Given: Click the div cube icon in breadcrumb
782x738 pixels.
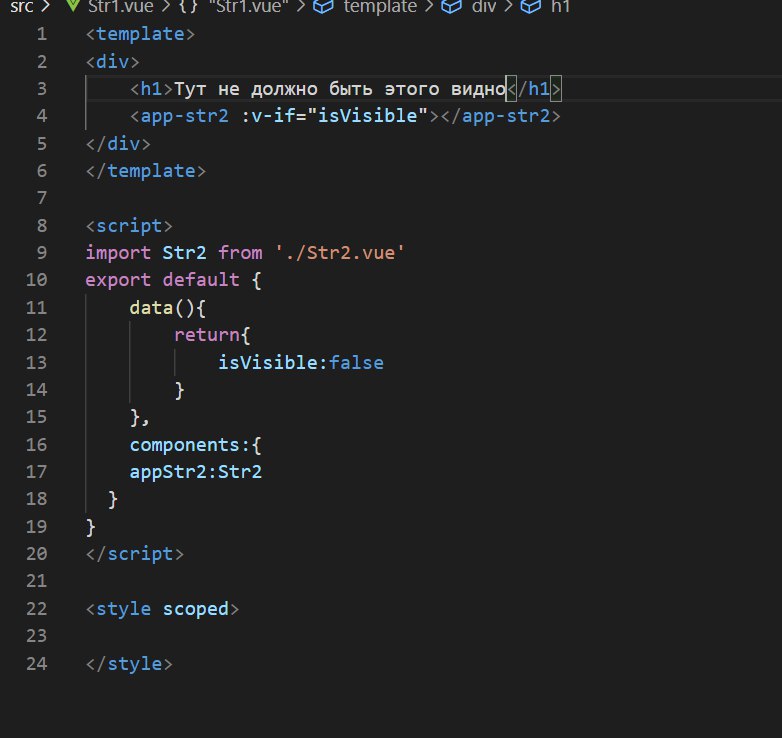Looking at the screenshot, I should coord(451,6).
